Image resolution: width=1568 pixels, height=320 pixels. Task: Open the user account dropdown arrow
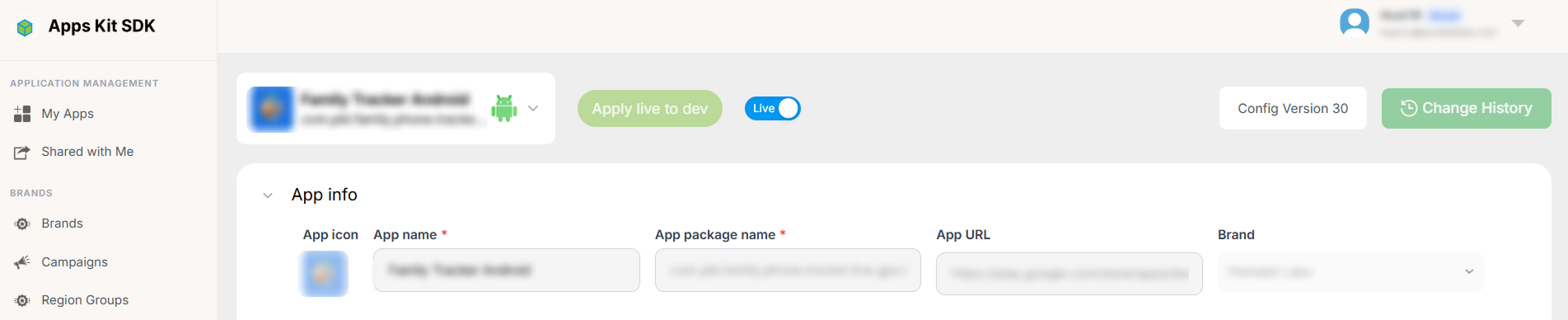1518,23
